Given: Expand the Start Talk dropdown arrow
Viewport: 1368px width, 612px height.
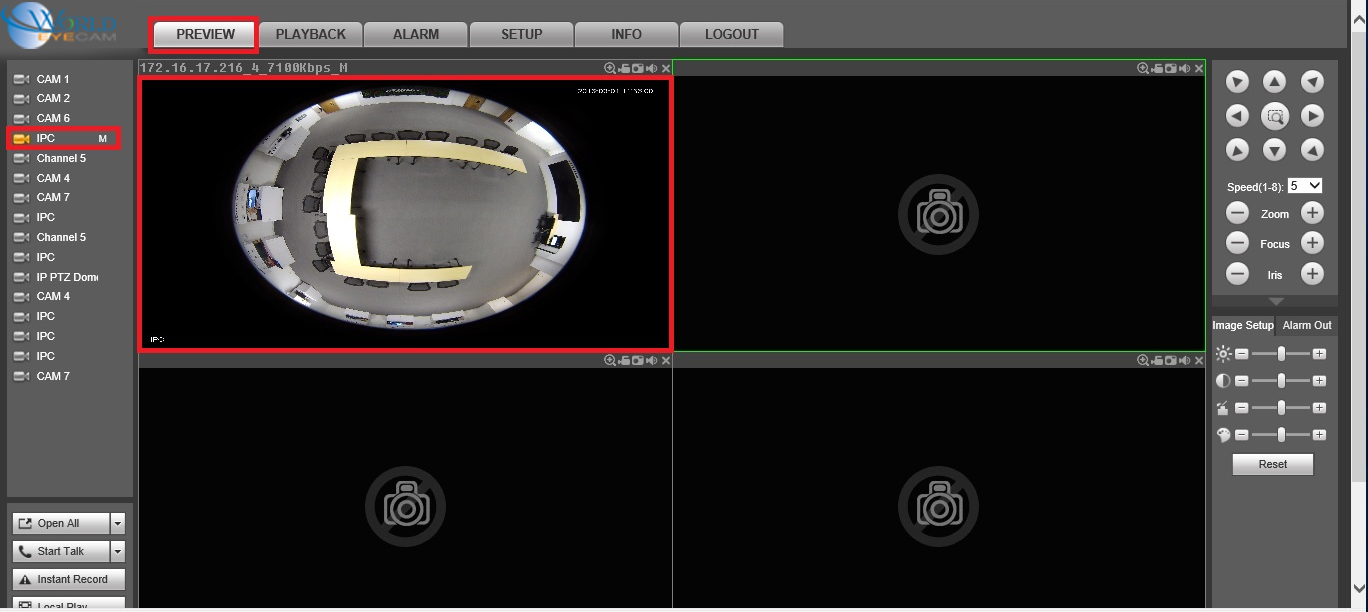Looking at the screenshot, I should point(118,551).
